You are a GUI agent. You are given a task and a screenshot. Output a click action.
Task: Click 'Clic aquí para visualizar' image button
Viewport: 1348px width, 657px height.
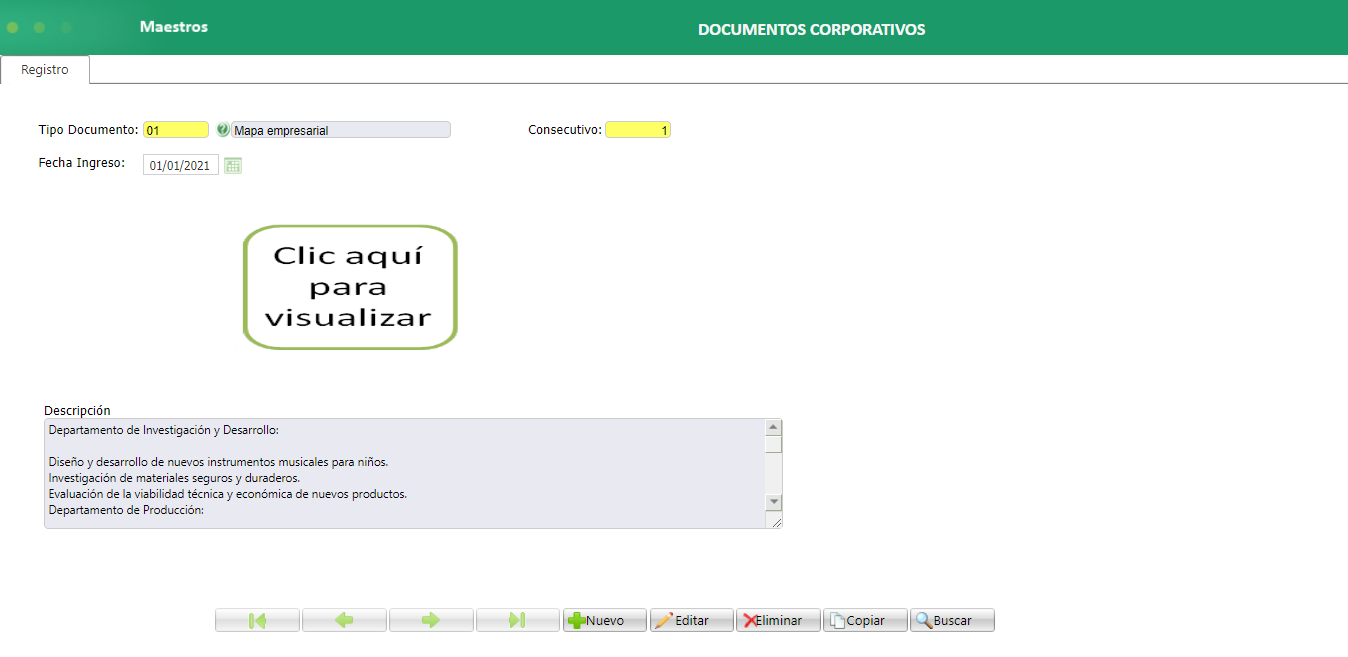click(349, 286)
